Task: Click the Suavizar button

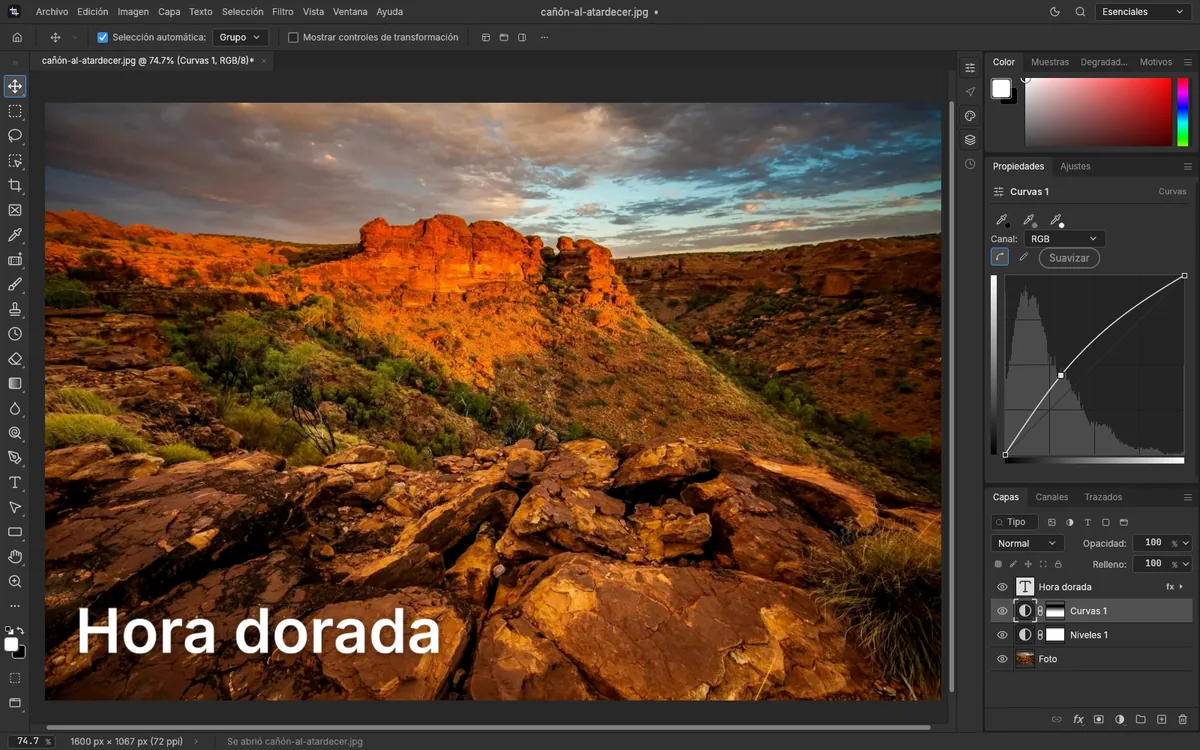Action: (x=1069, y=257)
